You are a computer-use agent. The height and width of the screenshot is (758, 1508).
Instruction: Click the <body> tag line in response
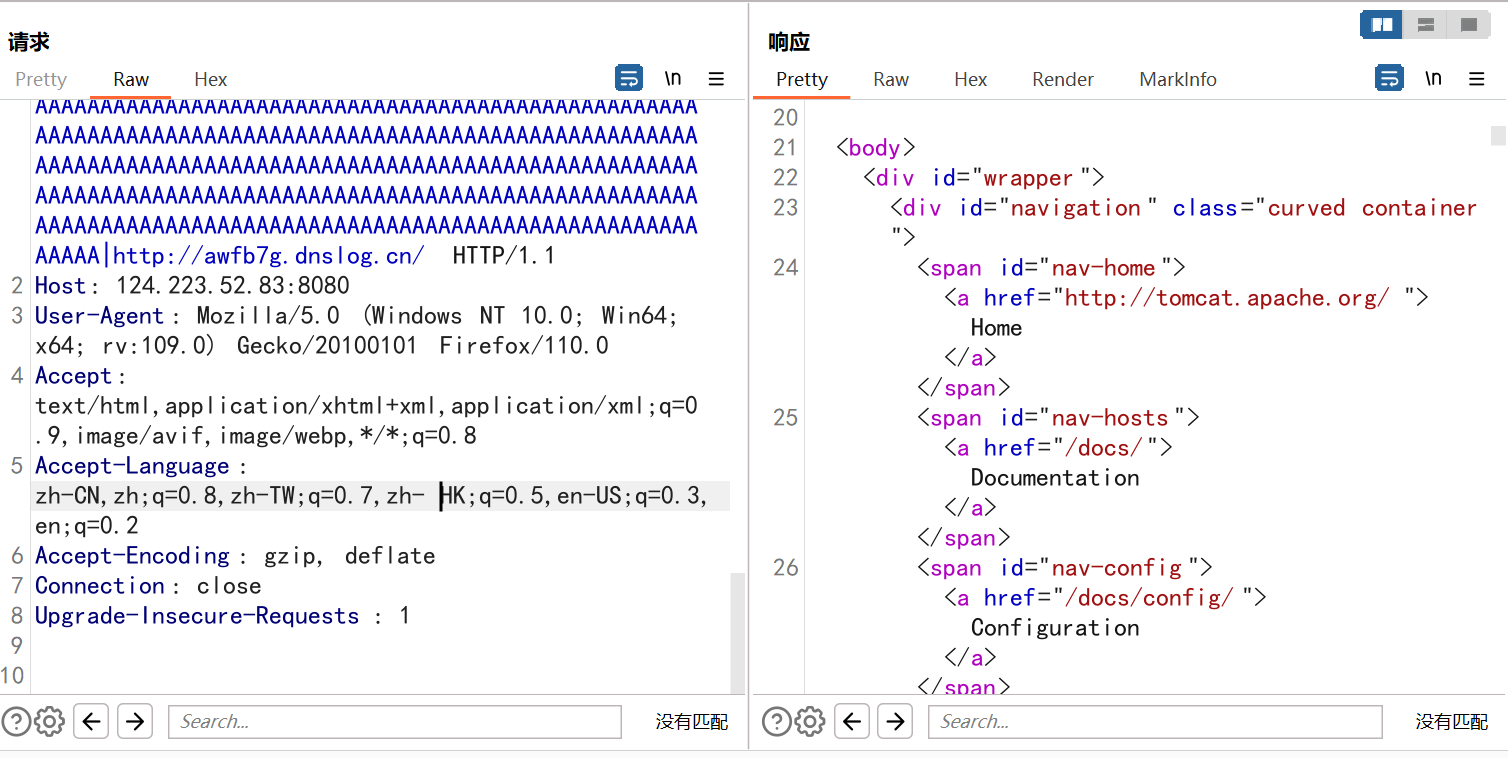[875, 147]
